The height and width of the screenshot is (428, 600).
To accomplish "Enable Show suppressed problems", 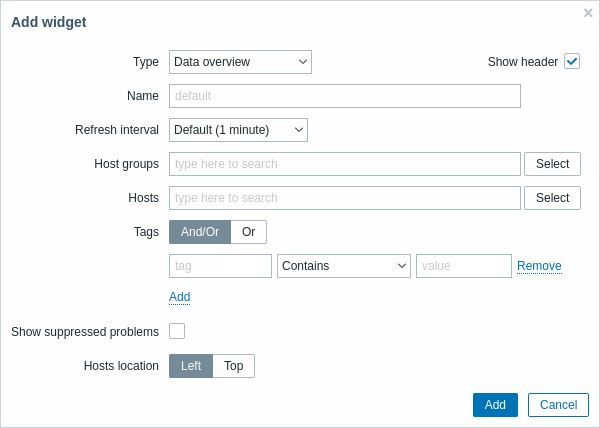I will click(177, 331).
